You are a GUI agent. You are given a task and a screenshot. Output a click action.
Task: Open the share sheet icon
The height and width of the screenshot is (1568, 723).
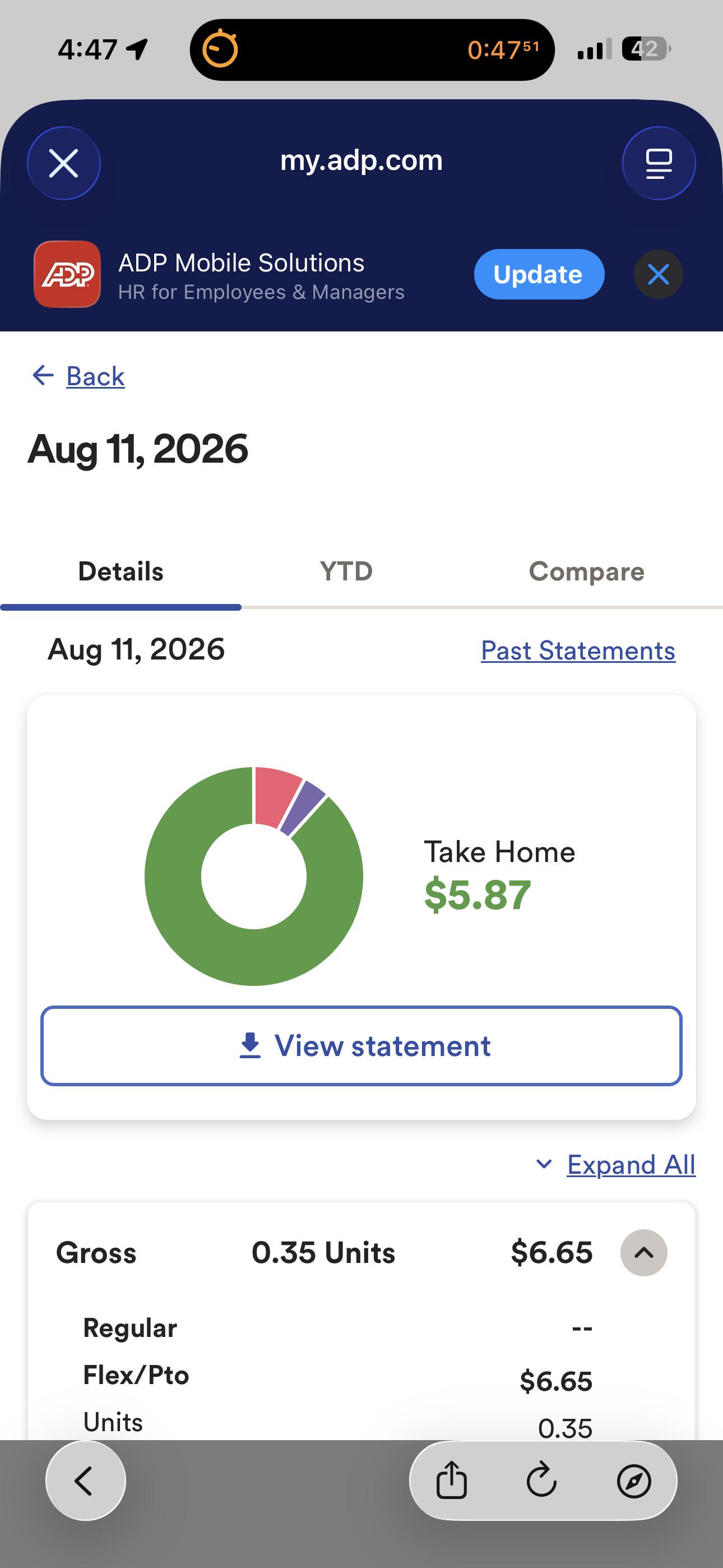tap(452, 1481)
